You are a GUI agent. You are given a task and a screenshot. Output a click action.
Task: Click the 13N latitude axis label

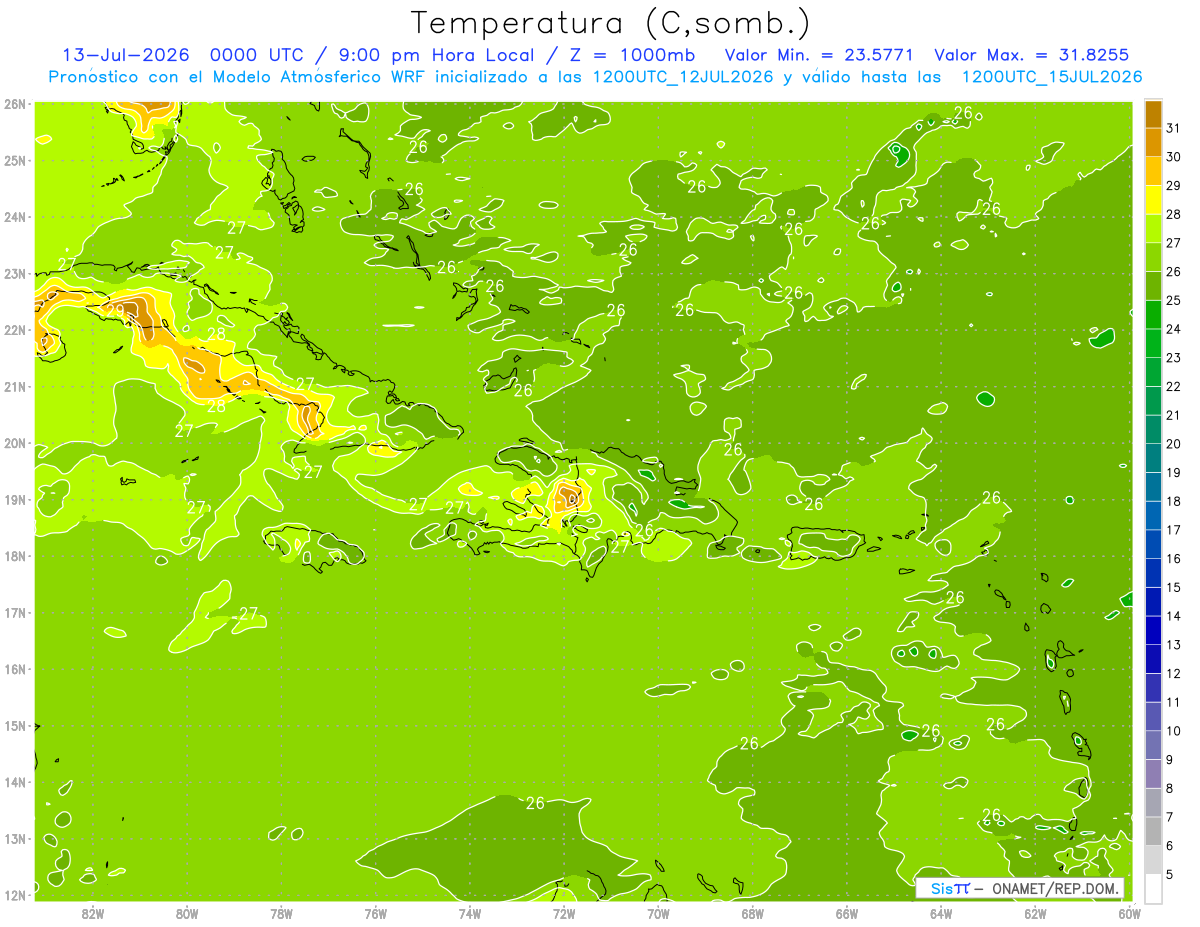pyautogui.click(x=15, y=839)
